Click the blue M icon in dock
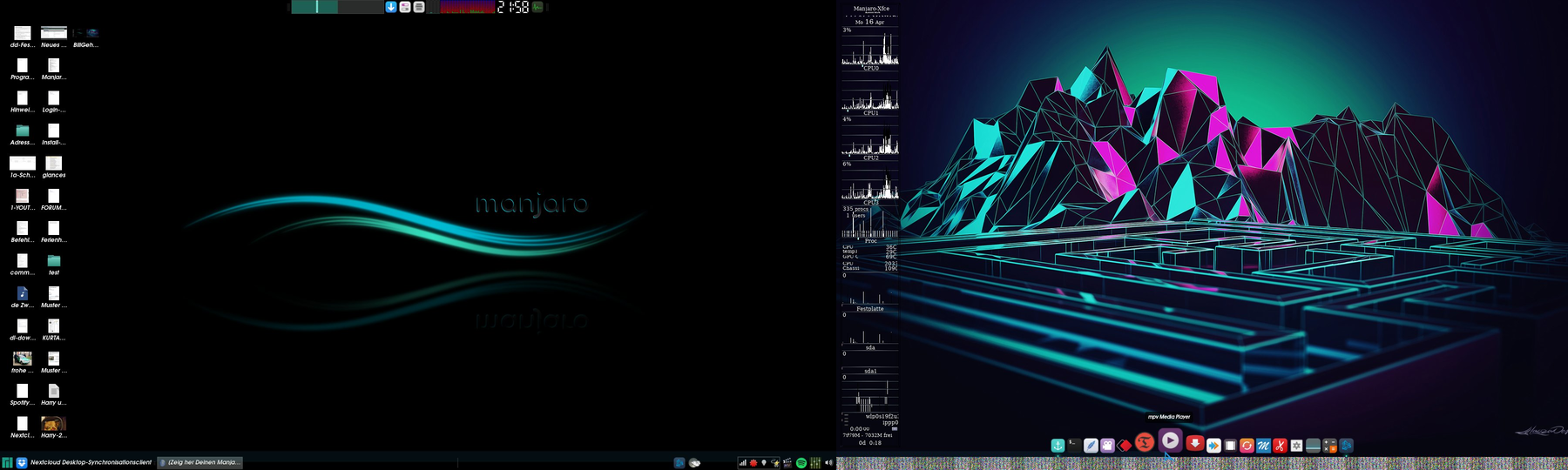Screen dimensions: 1568x470 tap(1263, 446)
